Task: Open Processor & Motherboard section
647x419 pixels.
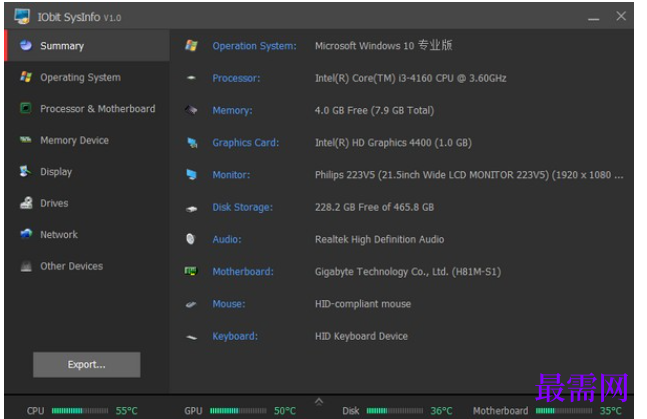Action: tap(87, 109)
